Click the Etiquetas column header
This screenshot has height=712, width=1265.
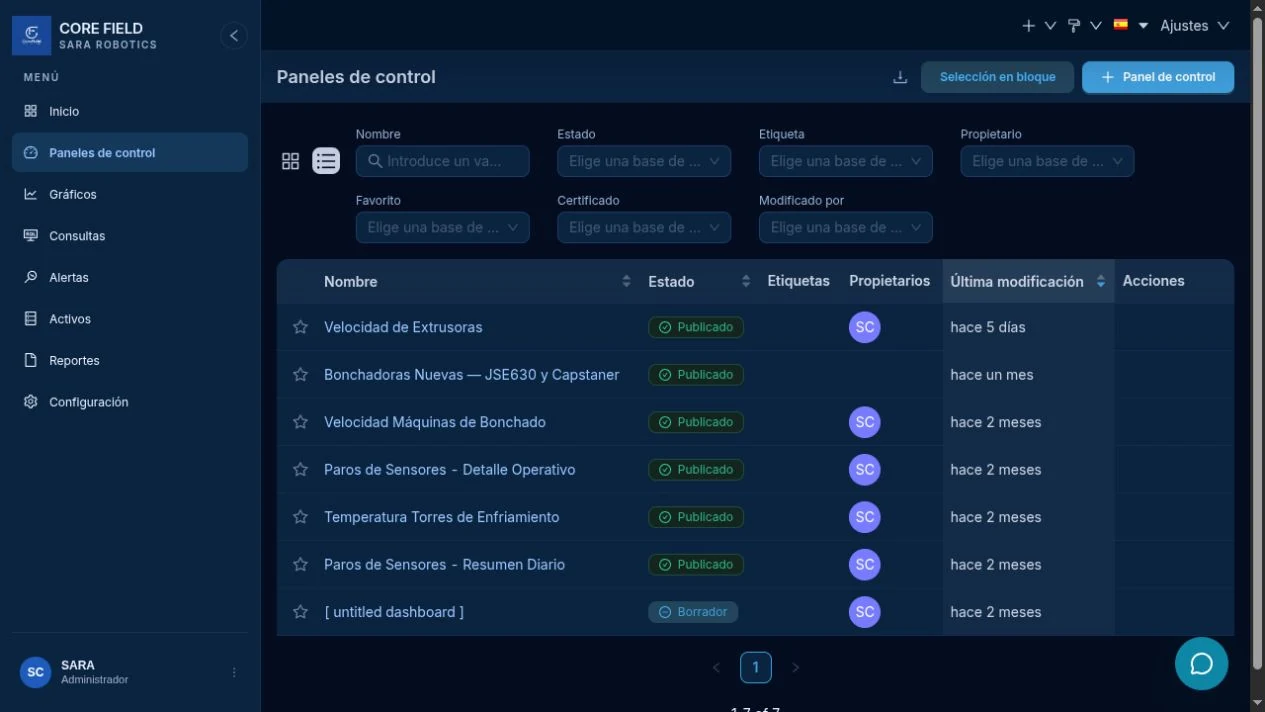click(x=799, y=281)
